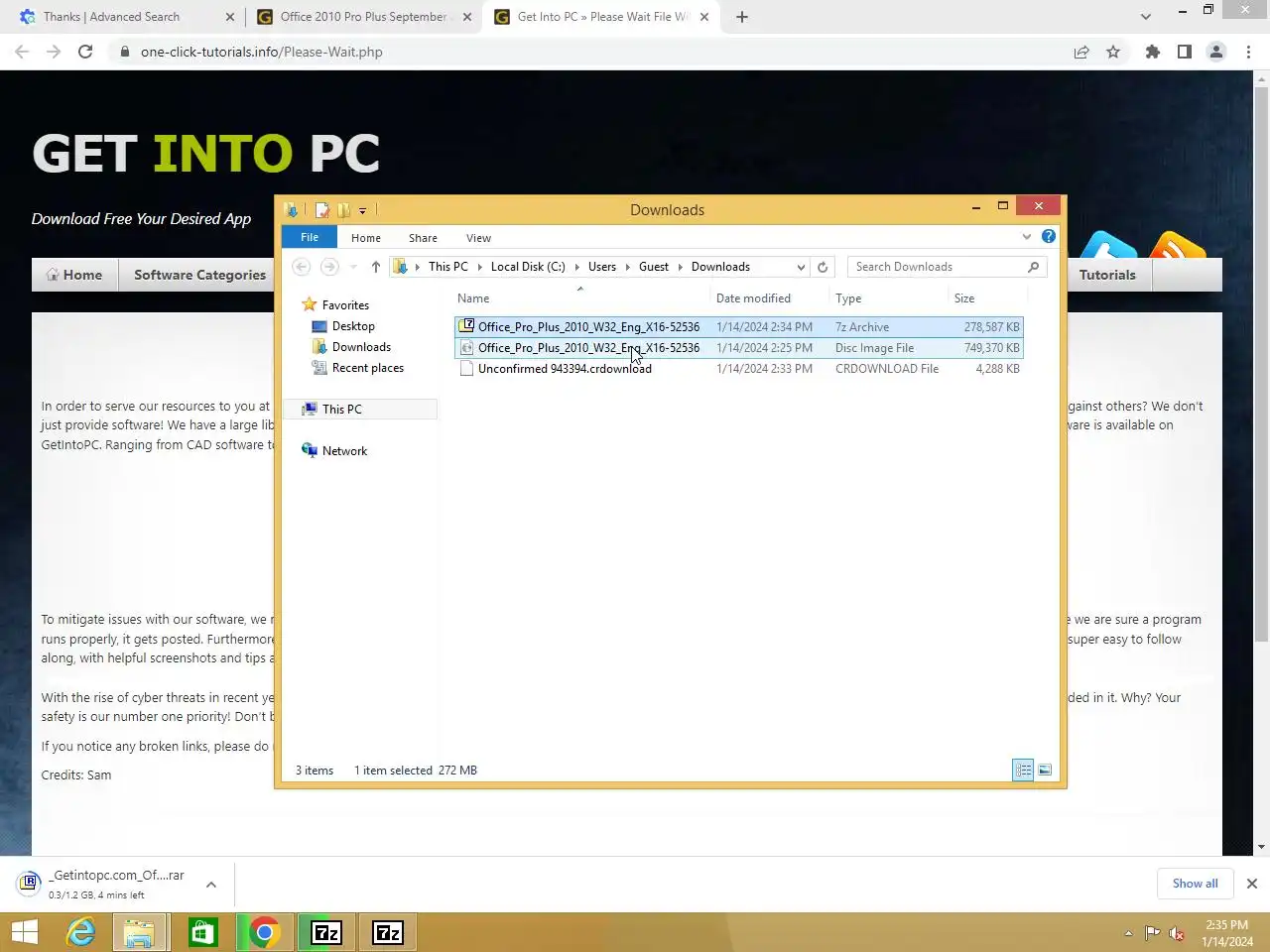The image size is (1270, 952).
Task: Switch to the Thanks | Advanced Search tab
Action: 124,17
